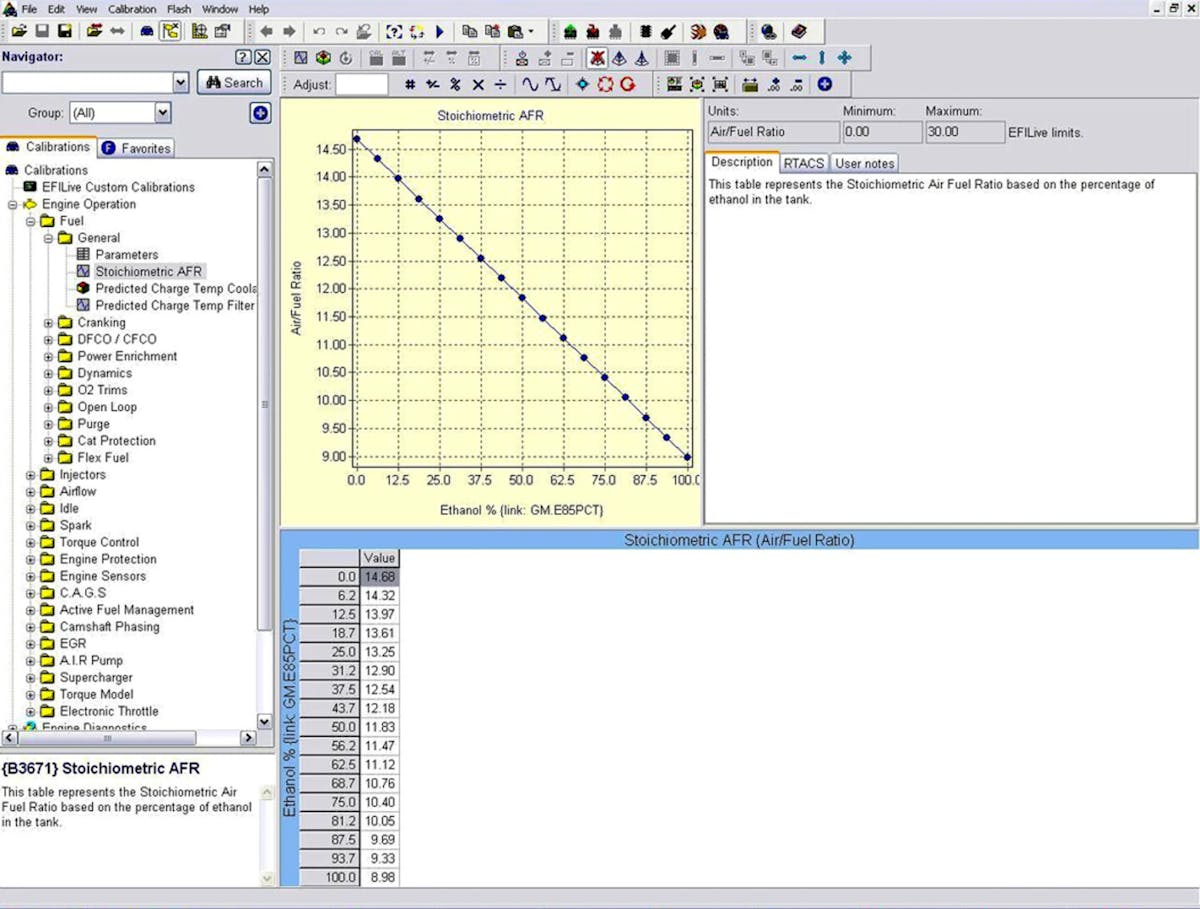Click the Adjust value input field
Image resolution: width=1200 pixels, height=909 pixels.
point(361,85)
